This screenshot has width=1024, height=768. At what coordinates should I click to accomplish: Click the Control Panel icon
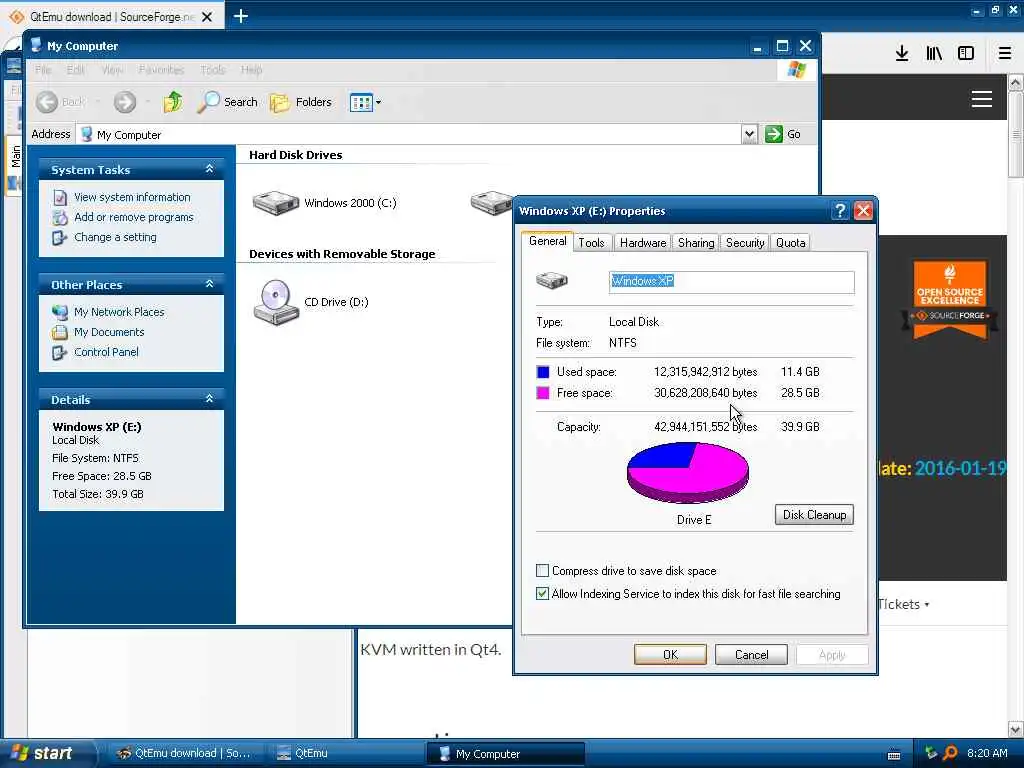pyautogui.click(x=59, y=353)
